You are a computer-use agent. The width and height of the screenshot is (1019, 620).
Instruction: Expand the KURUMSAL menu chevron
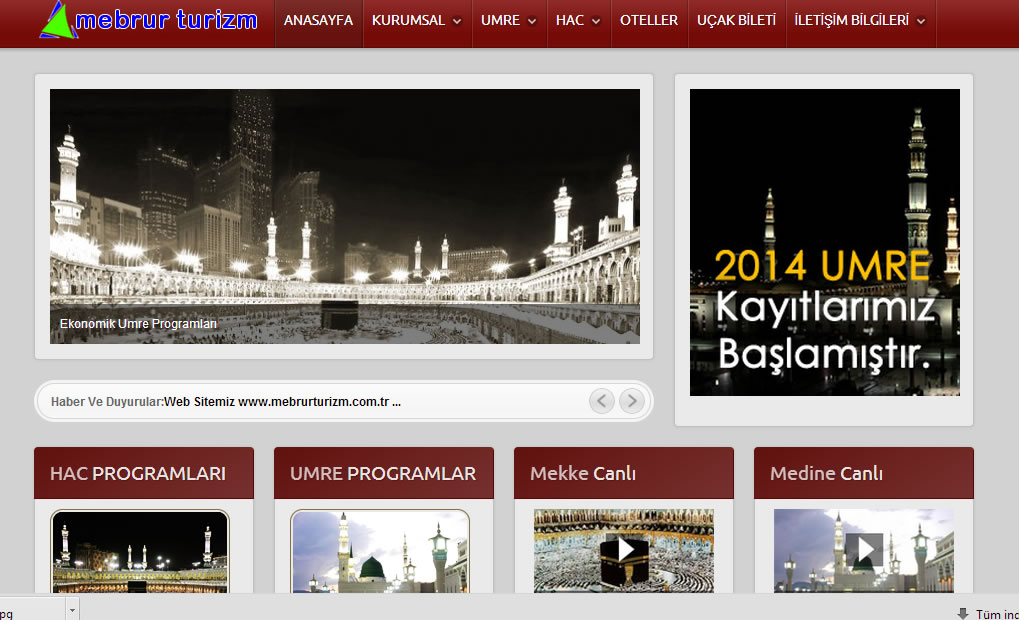(x=457, y=21)
